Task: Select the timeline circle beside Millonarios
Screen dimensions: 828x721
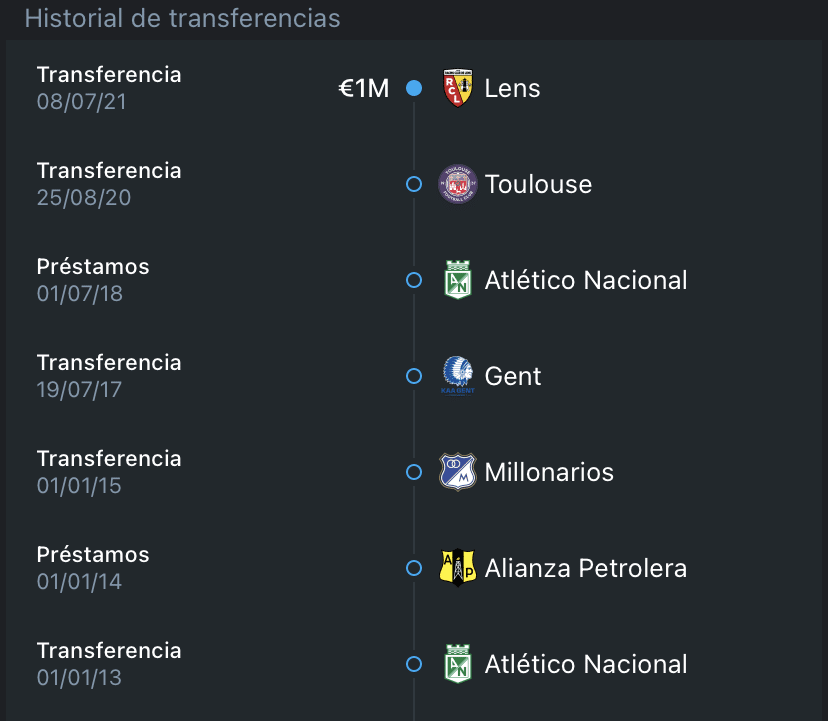Action: (x=413, y=472)
